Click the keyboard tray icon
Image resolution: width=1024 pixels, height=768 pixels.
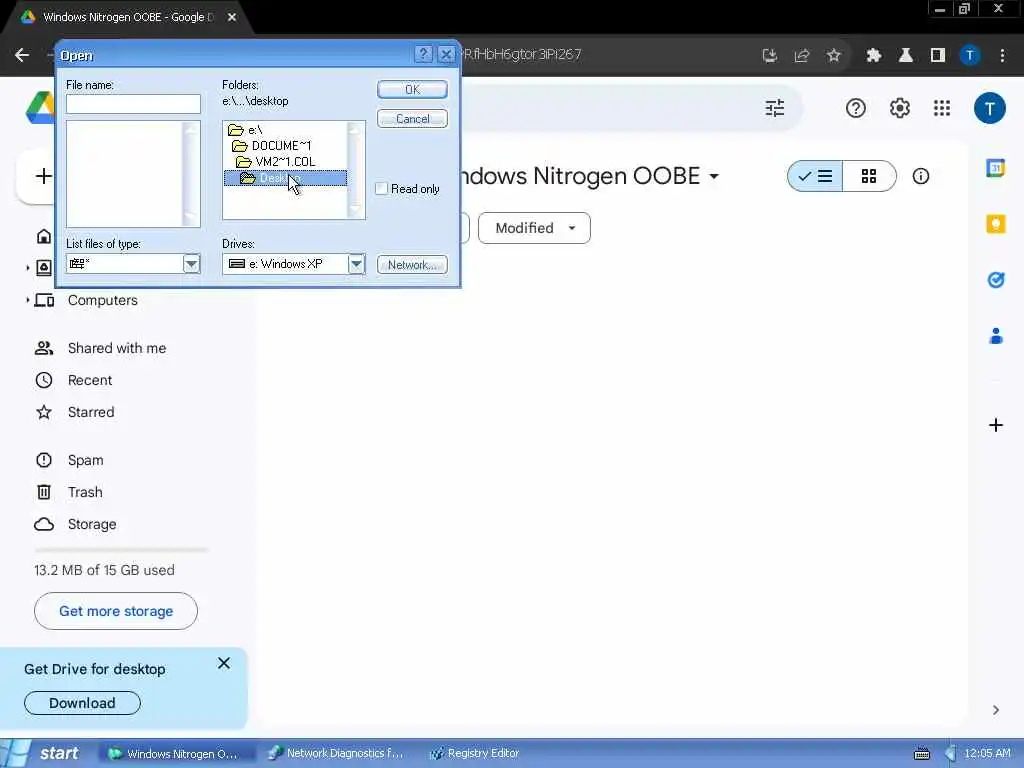tap(921, 754)
